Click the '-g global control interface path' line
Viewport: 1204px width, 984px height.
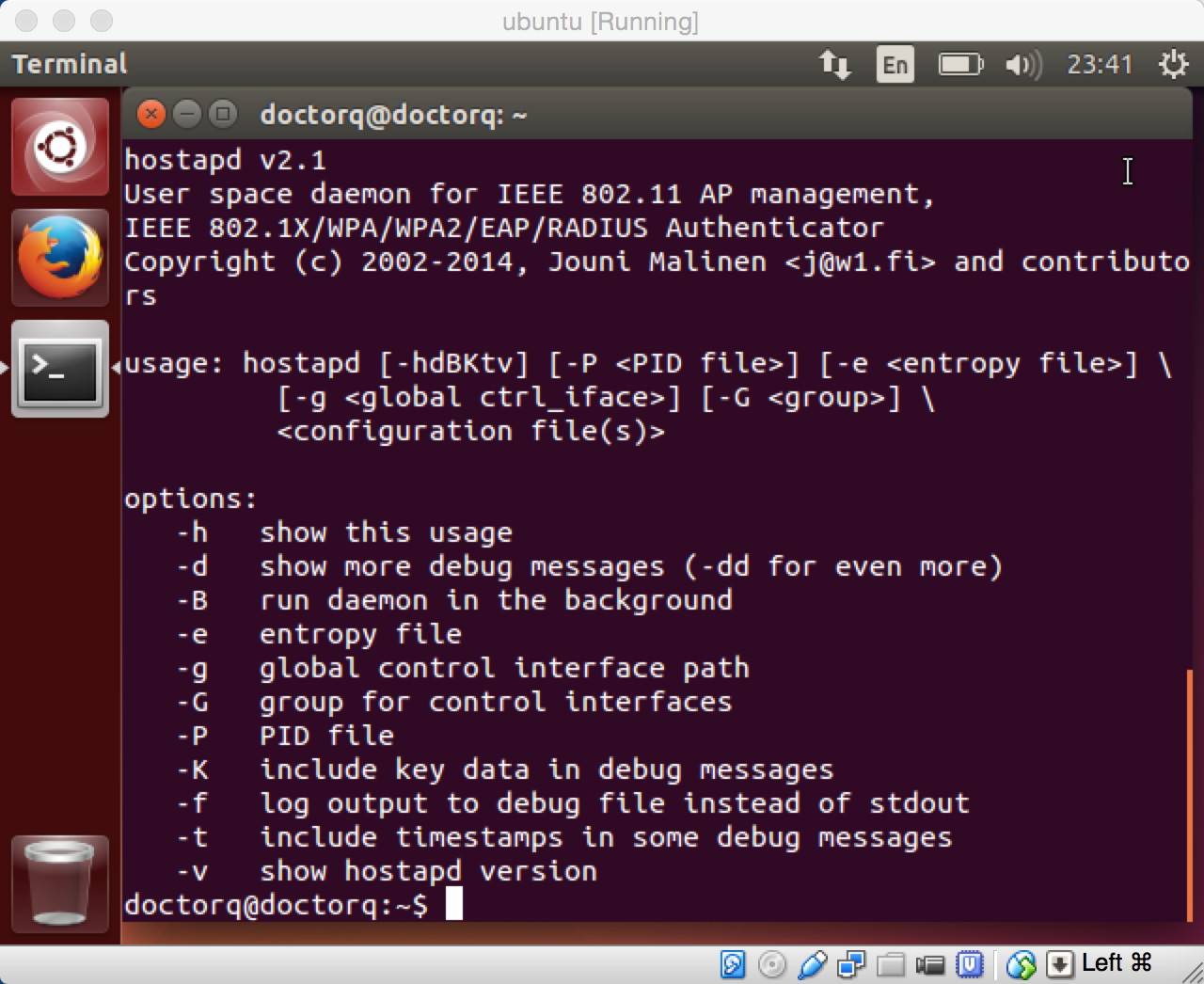pos(463,668)
